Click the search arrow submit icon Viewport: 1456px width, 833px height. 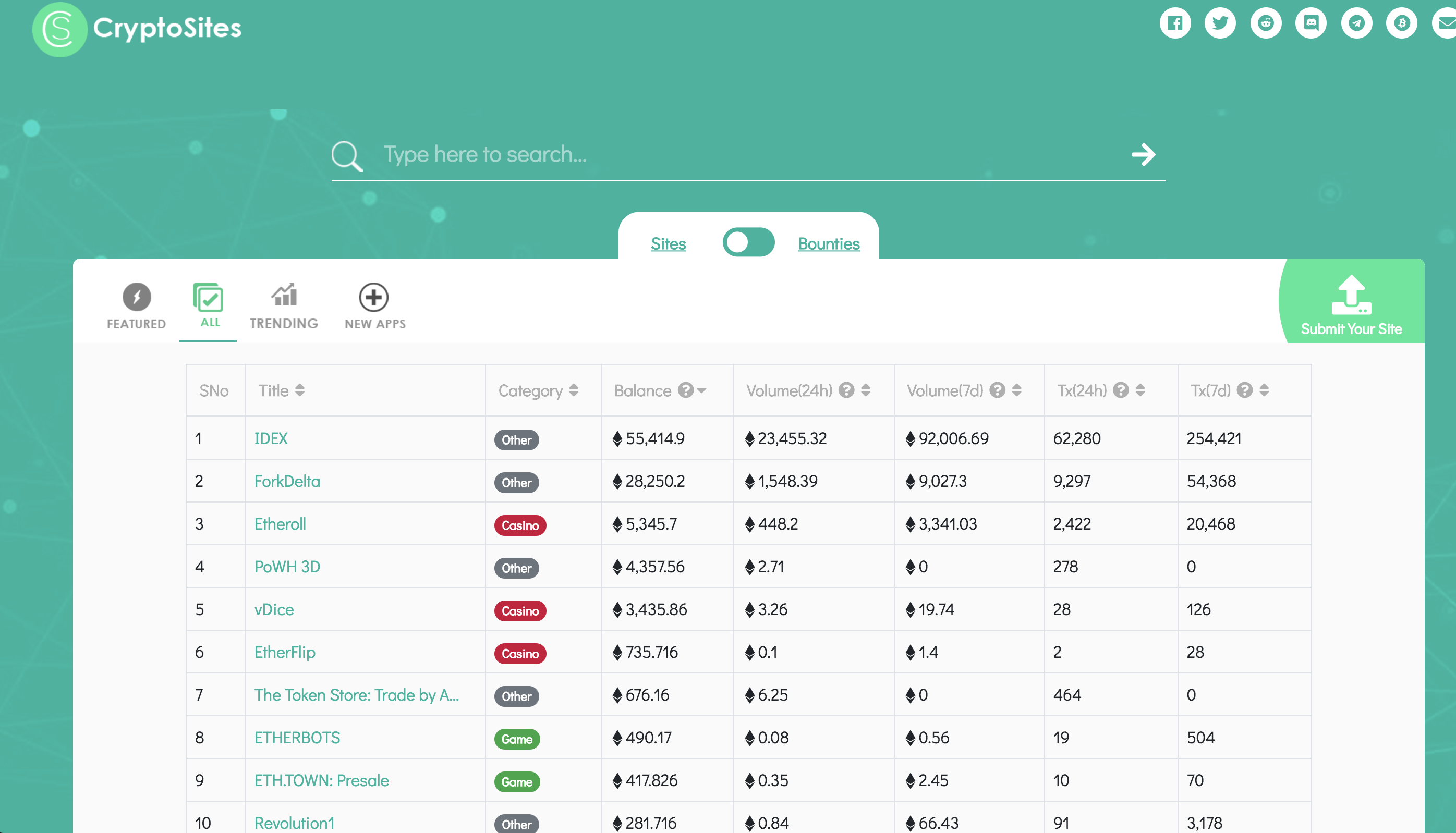tap(1143, 154)
